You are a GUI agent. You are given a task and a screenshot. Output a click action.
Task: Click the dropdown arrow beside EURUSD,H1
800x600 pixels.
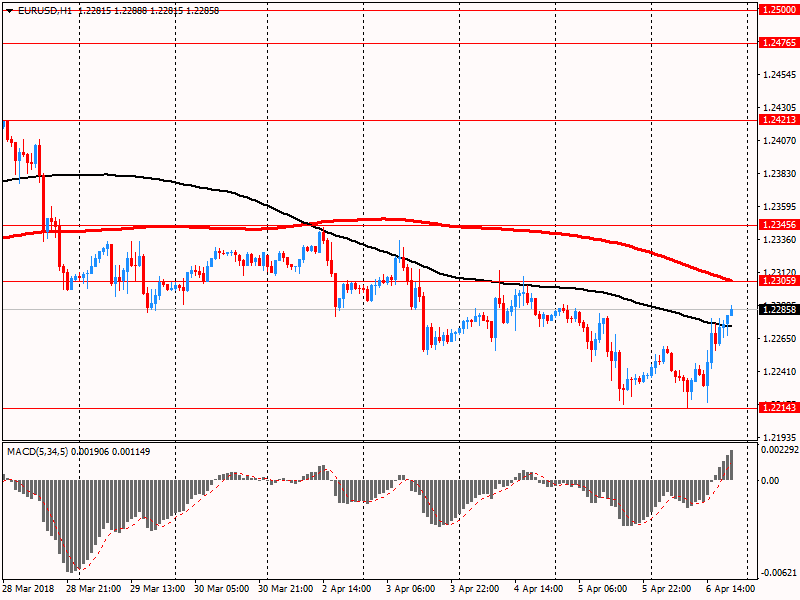click(10, 11)
